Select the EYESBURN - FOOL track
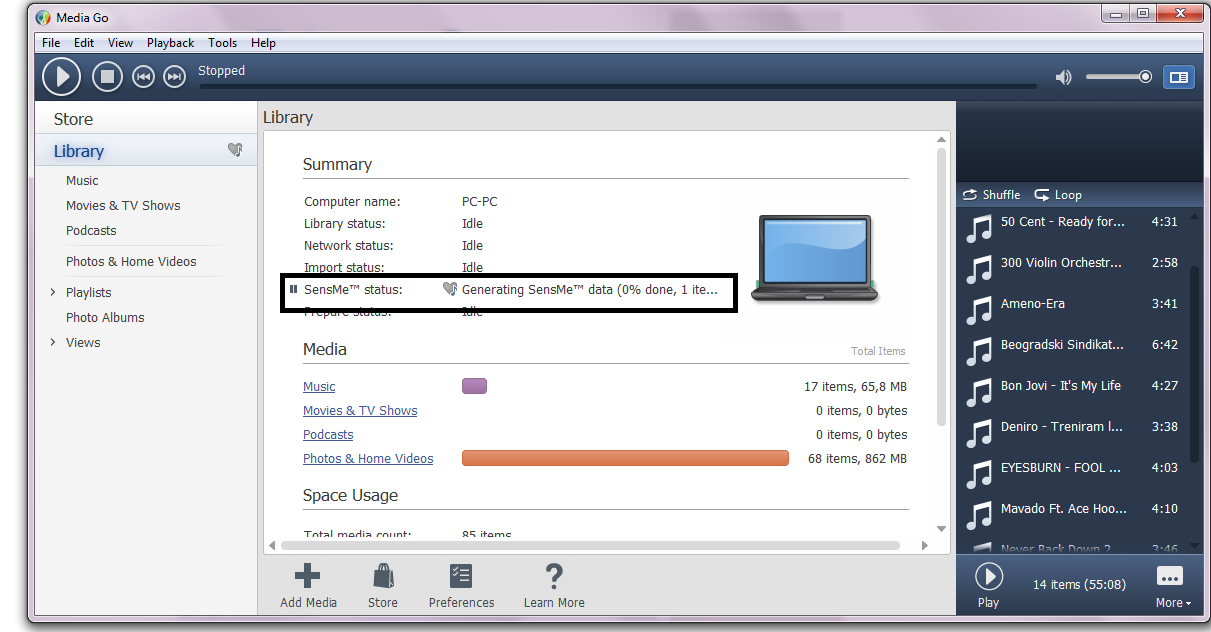The width and height of the screenshot is (1211, 632). point(1072,475)
